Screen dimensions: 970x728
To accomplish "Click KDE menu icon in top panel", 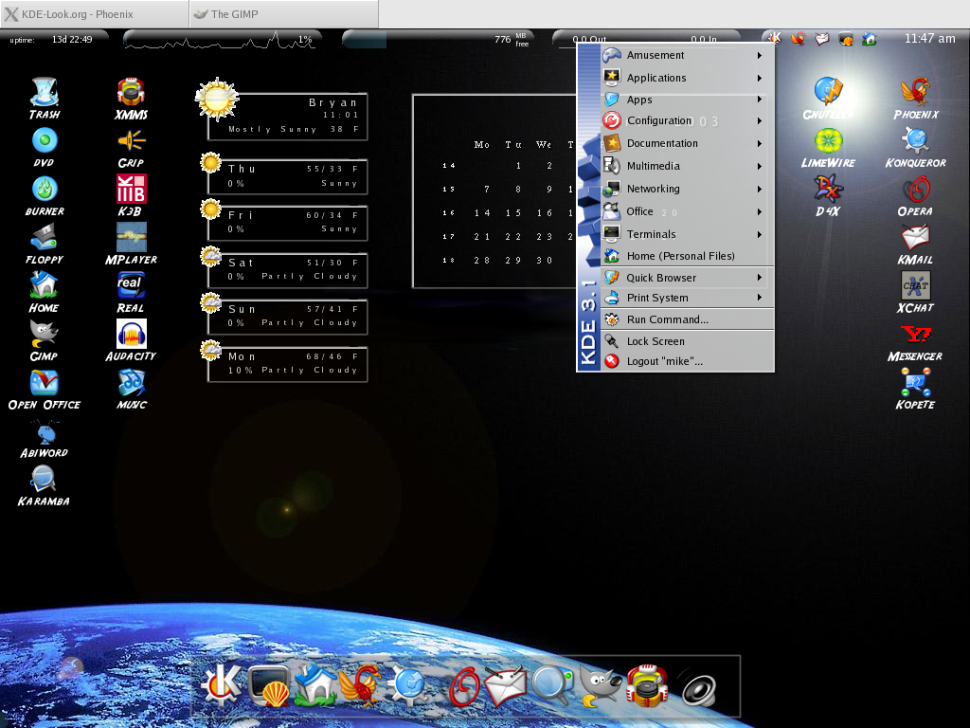I will point(774,38).
